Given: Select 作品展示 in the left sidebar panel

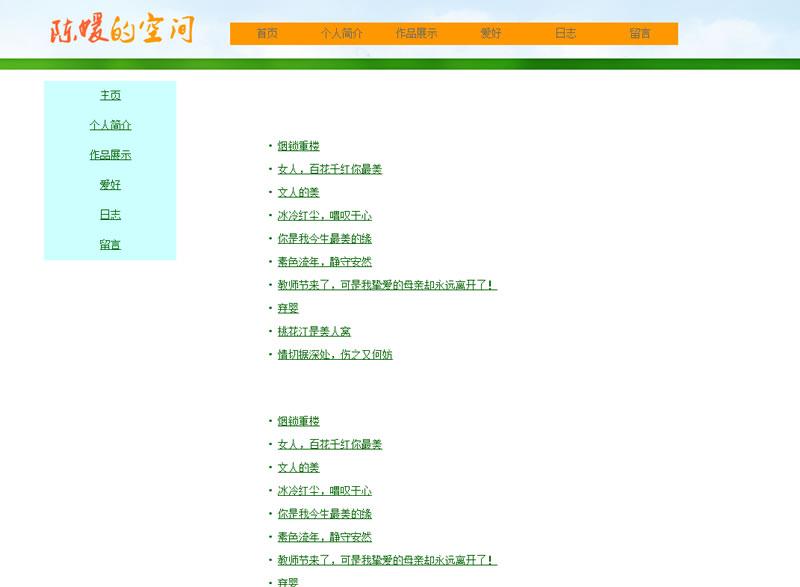Looking at the screenshot, I should (110, 155).
